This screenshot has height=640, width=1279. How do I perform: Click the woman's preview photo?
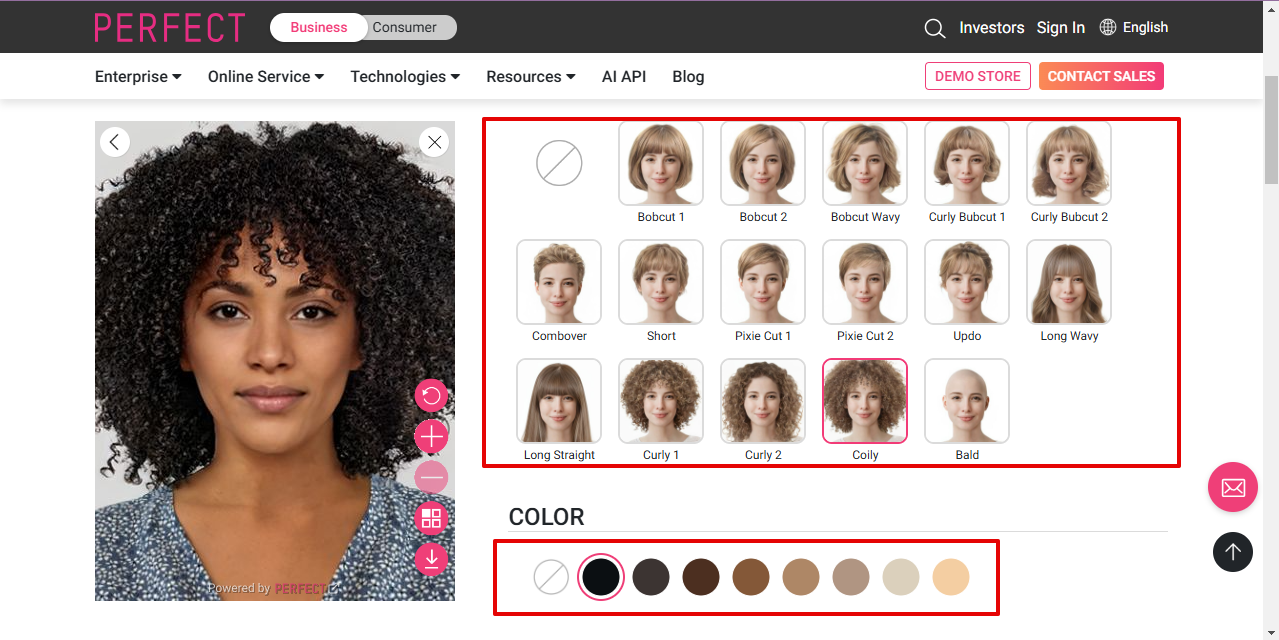point(275,361)
